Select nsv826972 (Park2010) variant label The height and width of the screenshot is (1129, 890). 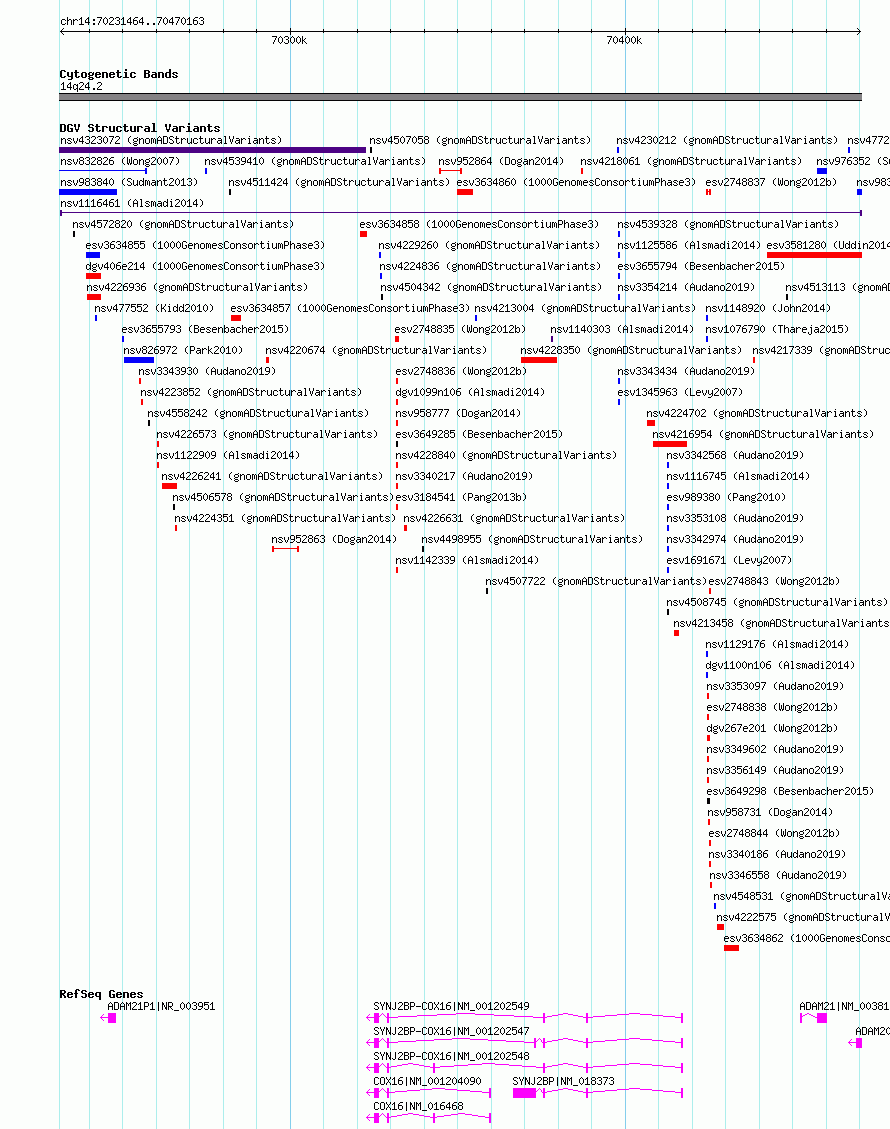pos(183,350)
